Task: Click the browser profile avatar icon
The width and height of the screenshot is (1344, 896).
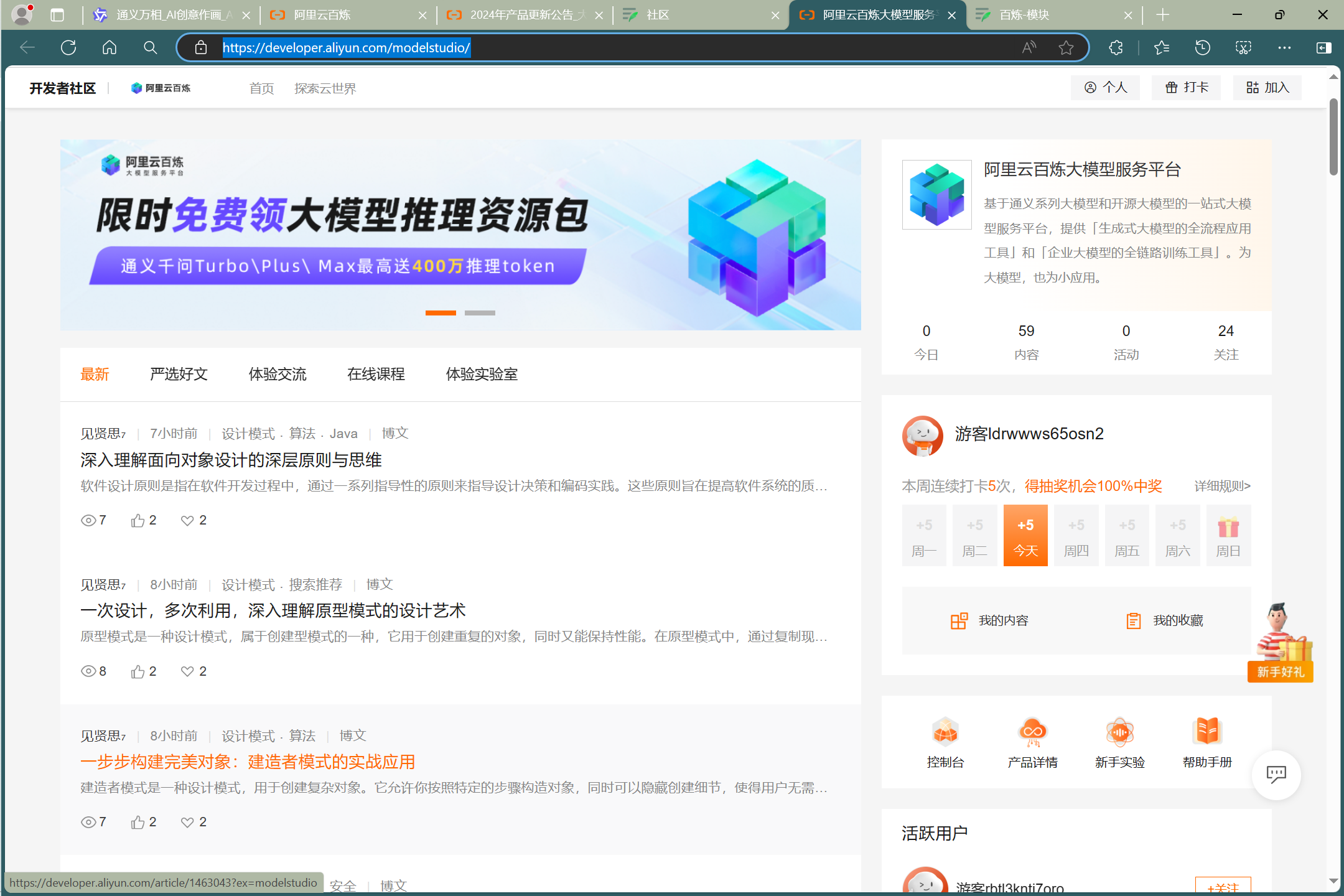Action: coord(22,15)
